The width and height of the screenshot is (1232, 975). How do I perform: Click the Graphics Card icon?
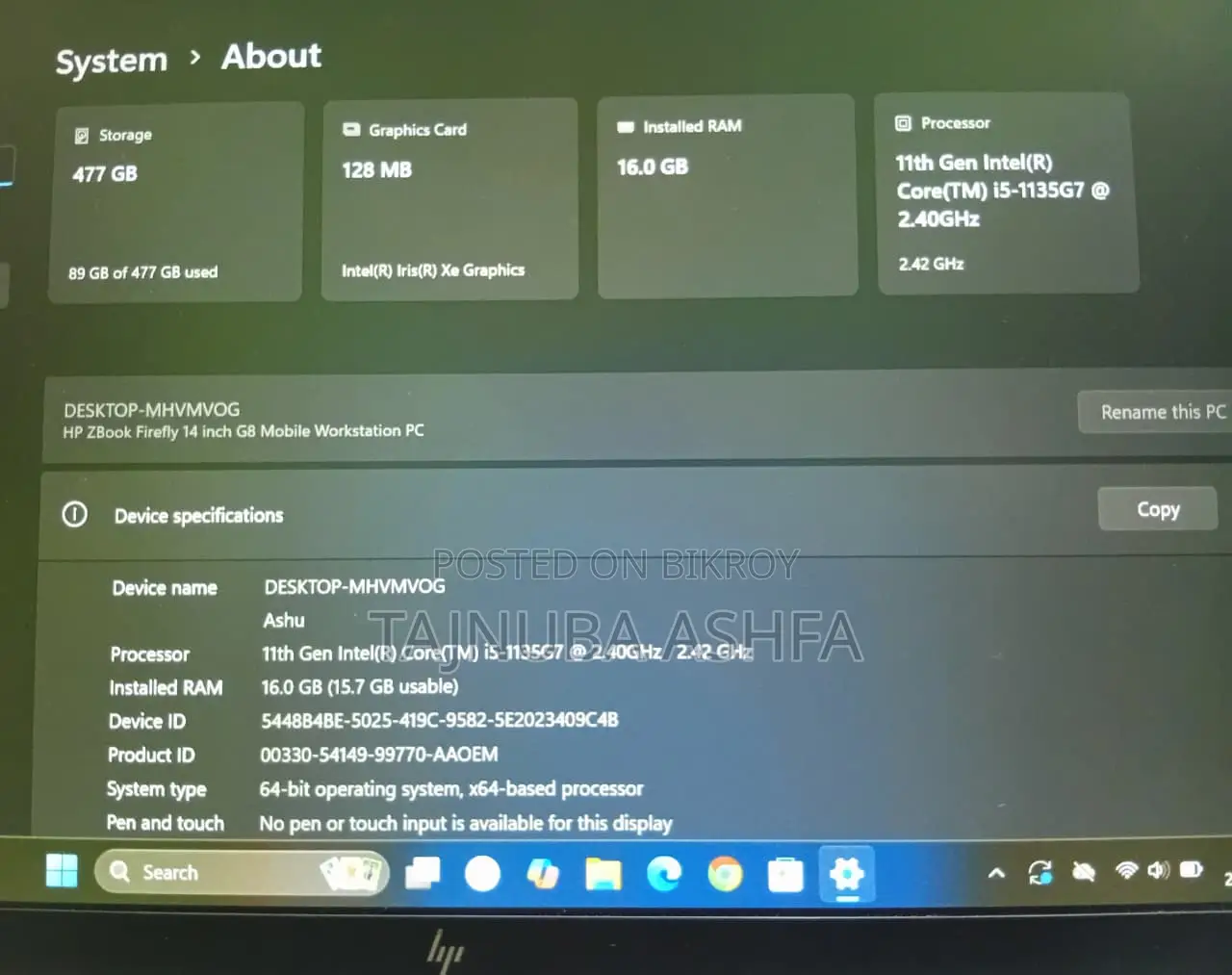click(x=351, y=130)
